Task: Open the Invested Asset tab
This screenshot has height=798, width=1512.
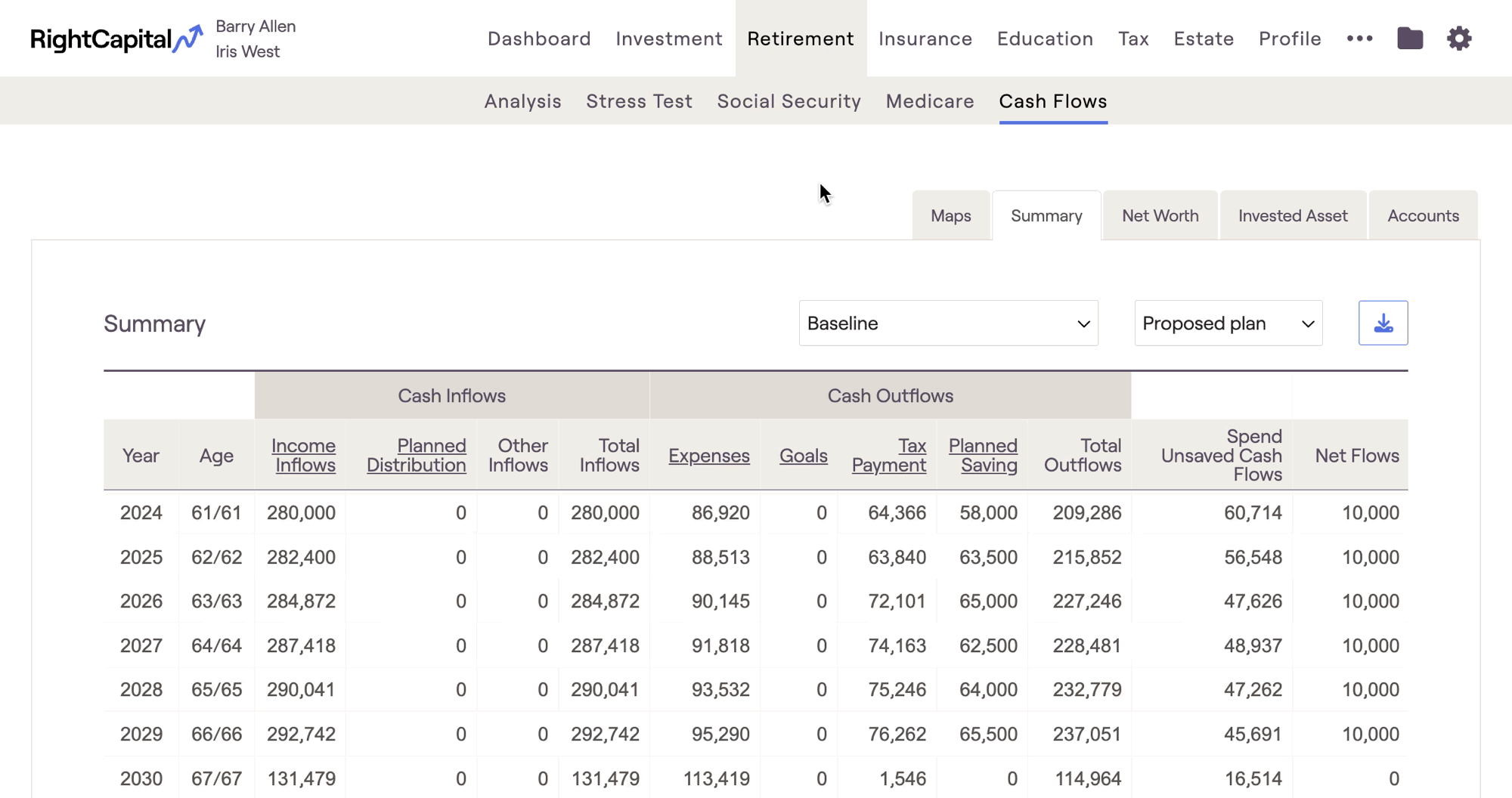Action: pos(1292,216)
